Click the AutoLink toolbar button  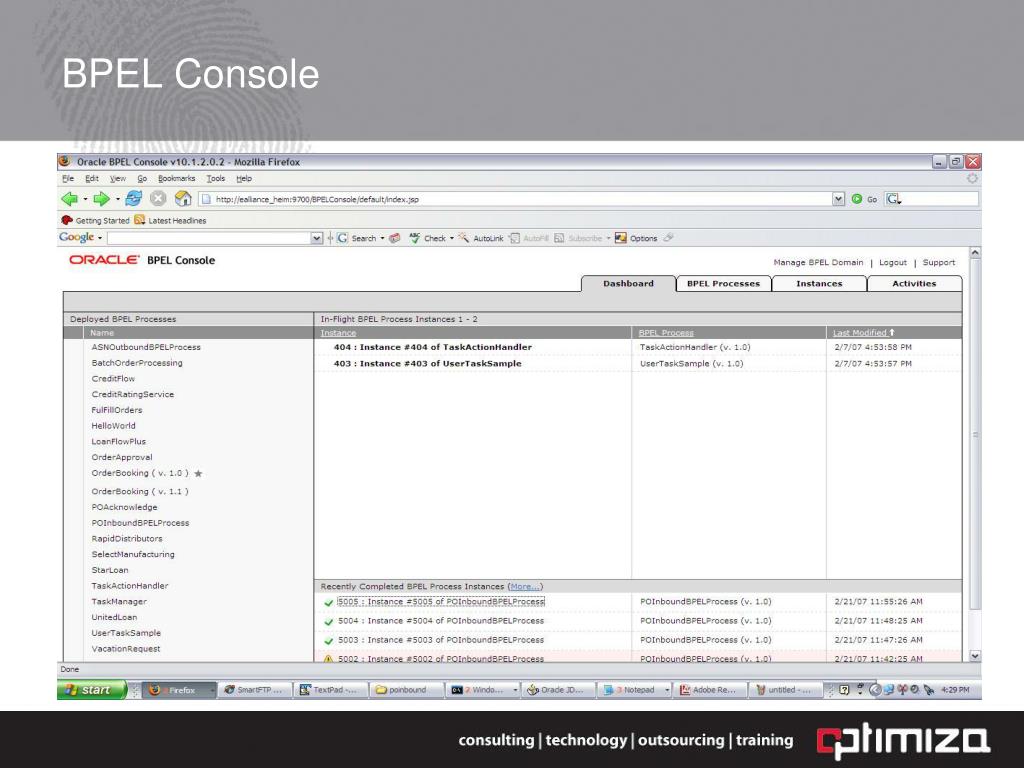point(481,238)
